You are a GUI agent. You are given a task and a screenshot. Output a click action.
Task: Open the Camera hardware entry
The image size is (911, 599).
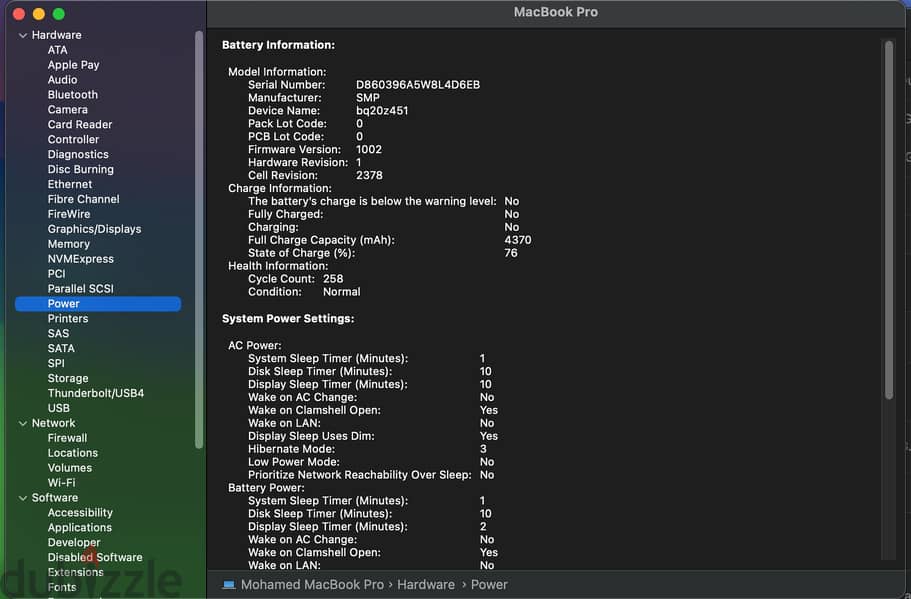[67, 110]
